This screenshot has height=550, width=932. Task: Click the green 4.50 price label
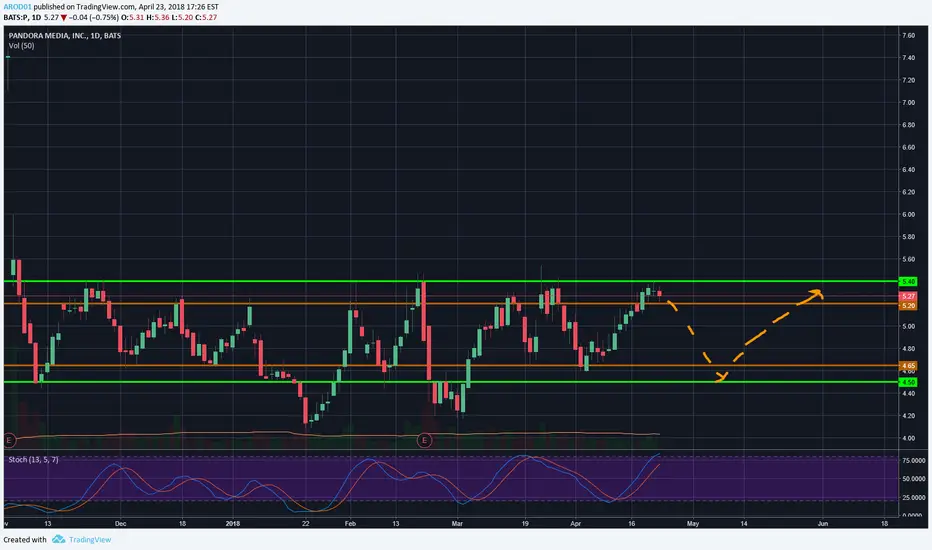click(x=908, y=382)
